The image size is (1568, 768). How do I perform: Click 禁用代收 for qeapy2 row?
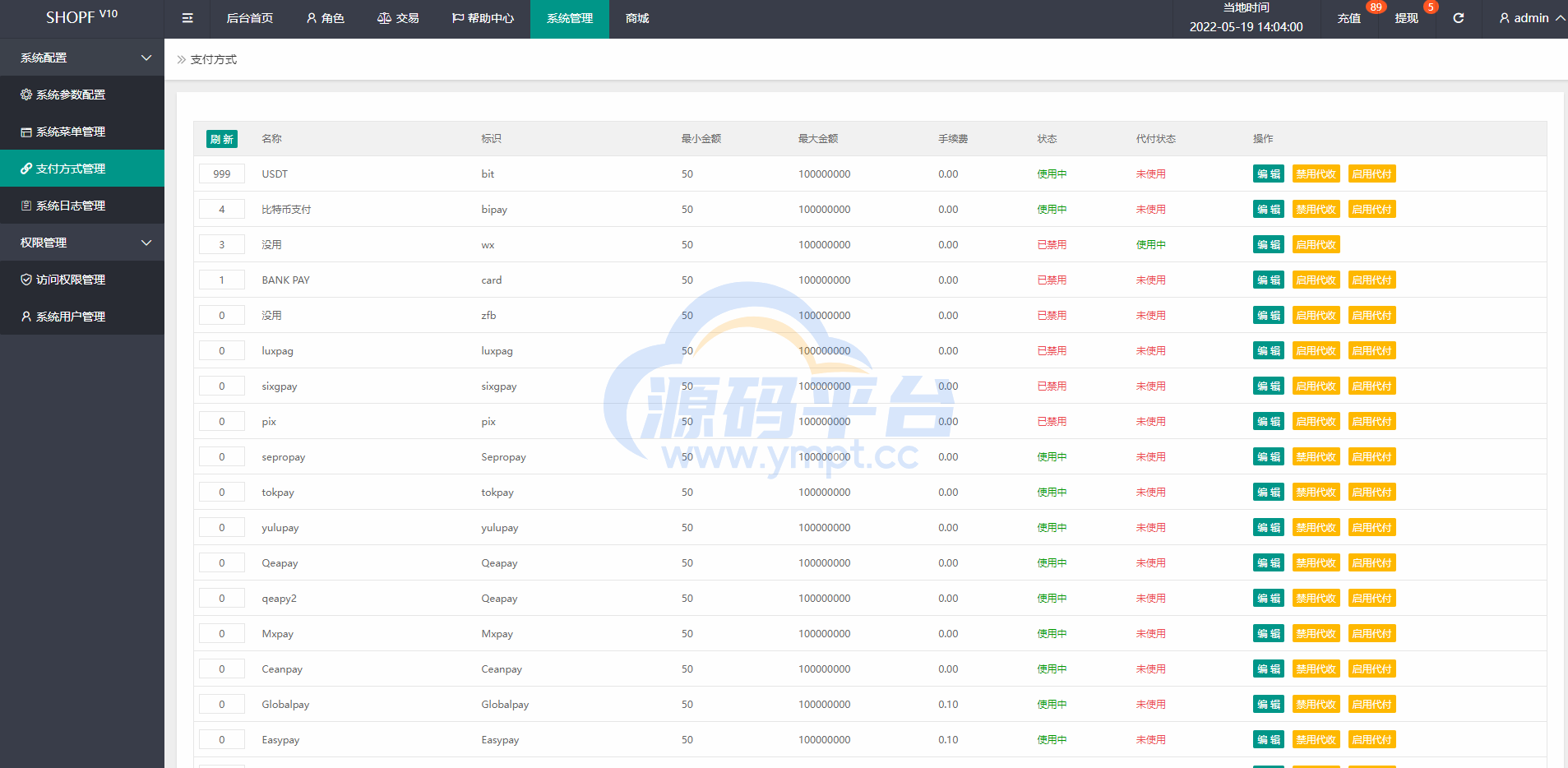(1316, 598)
